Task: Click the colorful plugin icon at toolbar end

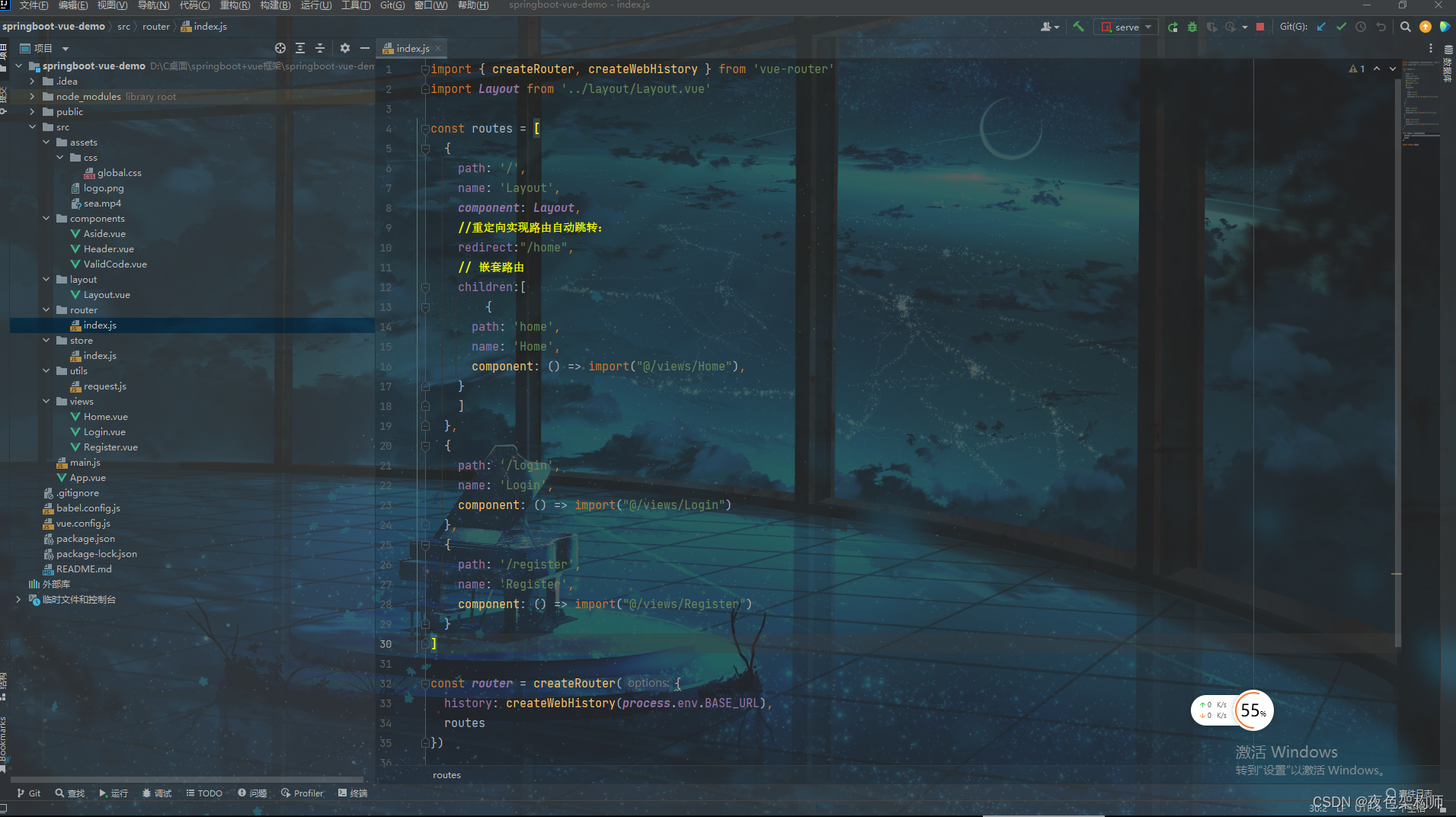Action: click(1445, 27)
